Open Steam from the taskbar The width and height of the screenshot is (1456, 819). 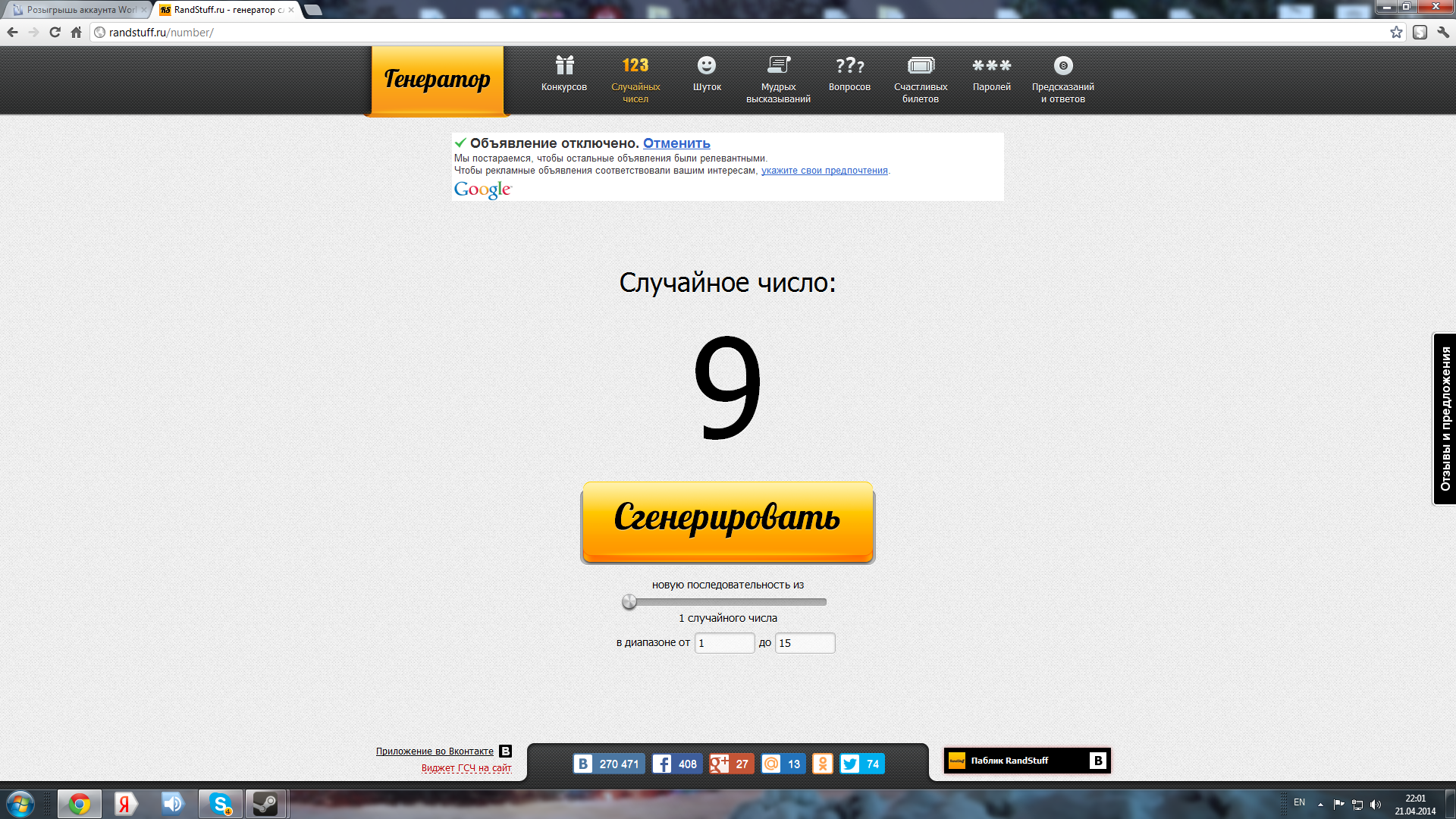(x=265, y=804)
